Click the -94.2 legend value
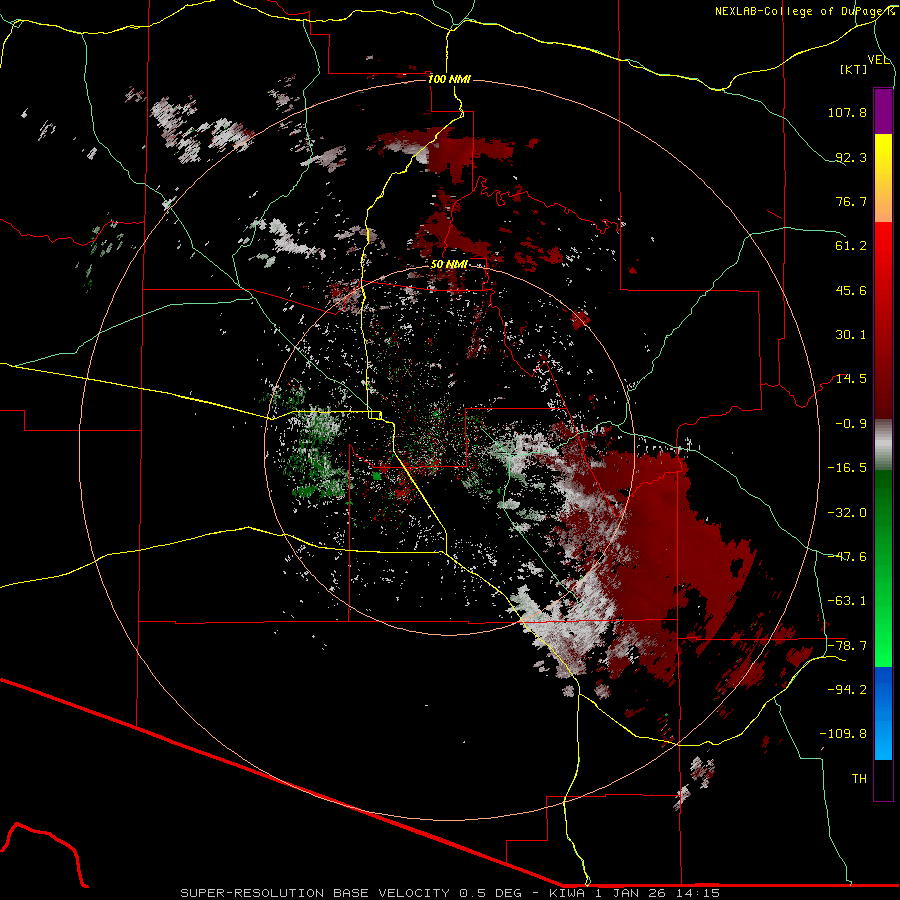The height and width of the screenshot is (900, 900). (847, 690)
